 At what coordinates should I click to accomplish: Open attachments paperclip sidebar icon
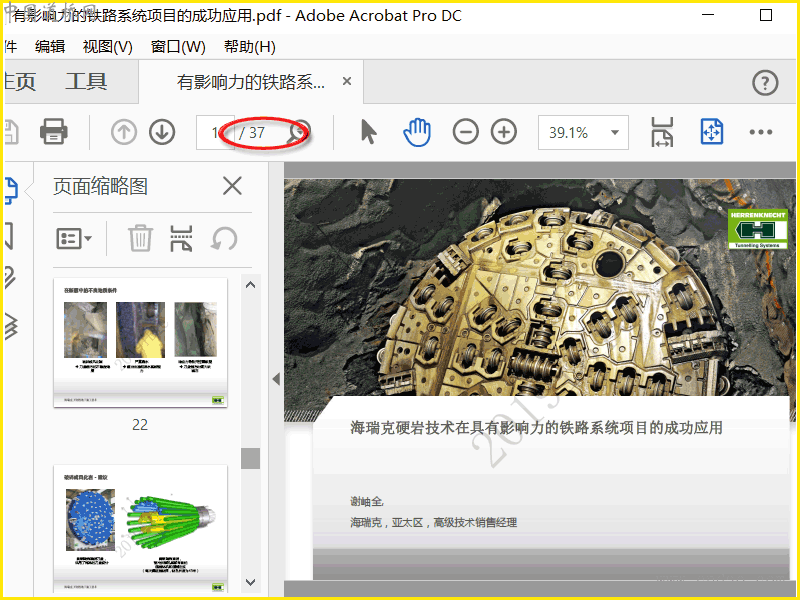tap(10, 279)
